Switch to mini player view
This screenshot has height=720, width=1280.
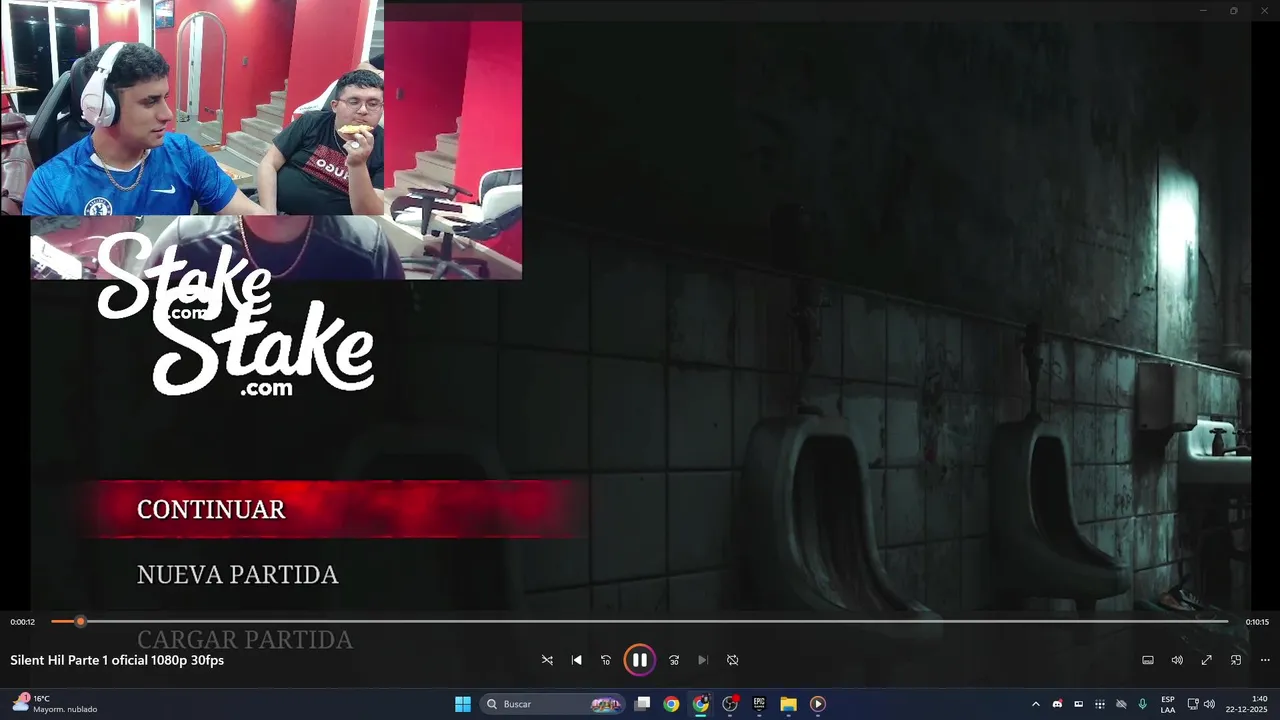click(1236, 660)
